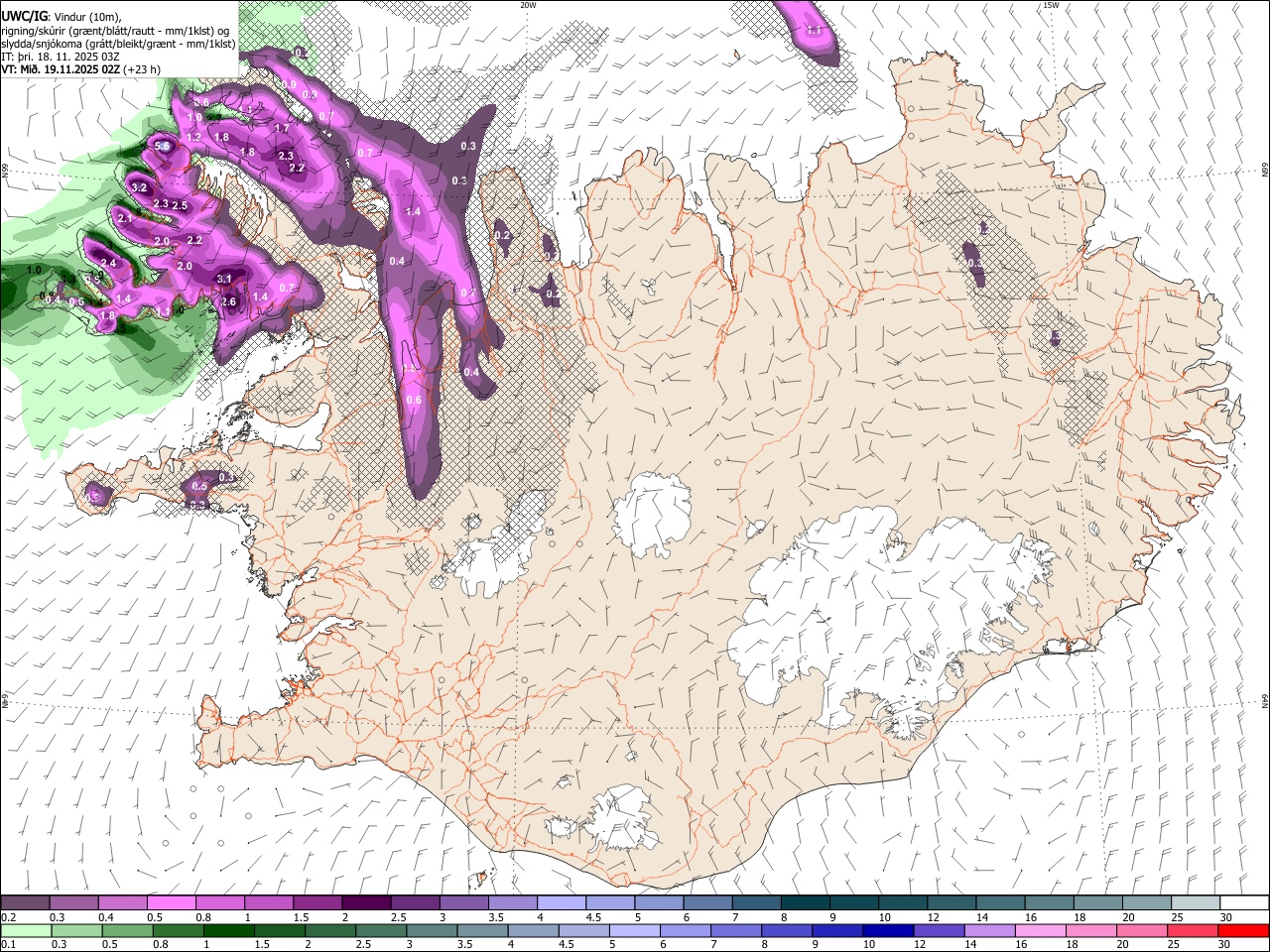The image size is (1270, 952).
Task: Select the snow scale swatch between 1 and 1.5
Action: [x=269, y=902]
